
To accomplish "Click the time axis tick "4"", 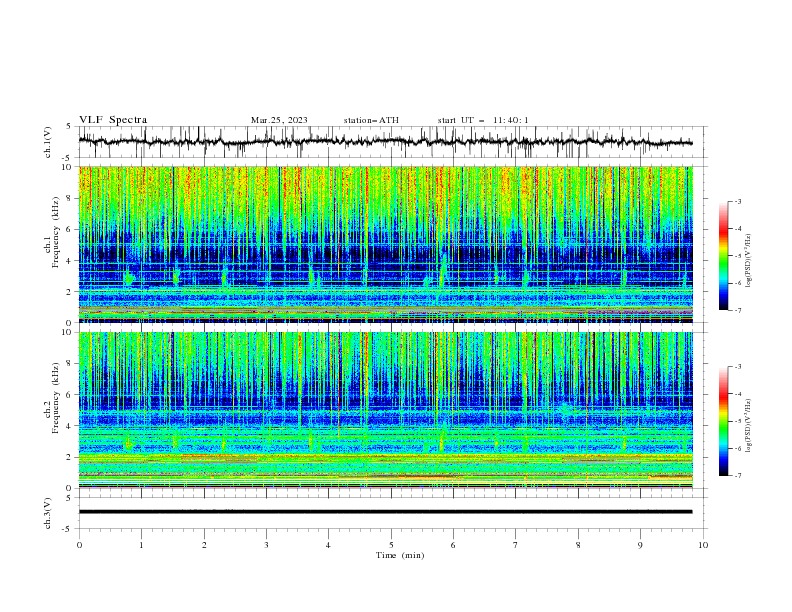I will [x=328, y=545].
